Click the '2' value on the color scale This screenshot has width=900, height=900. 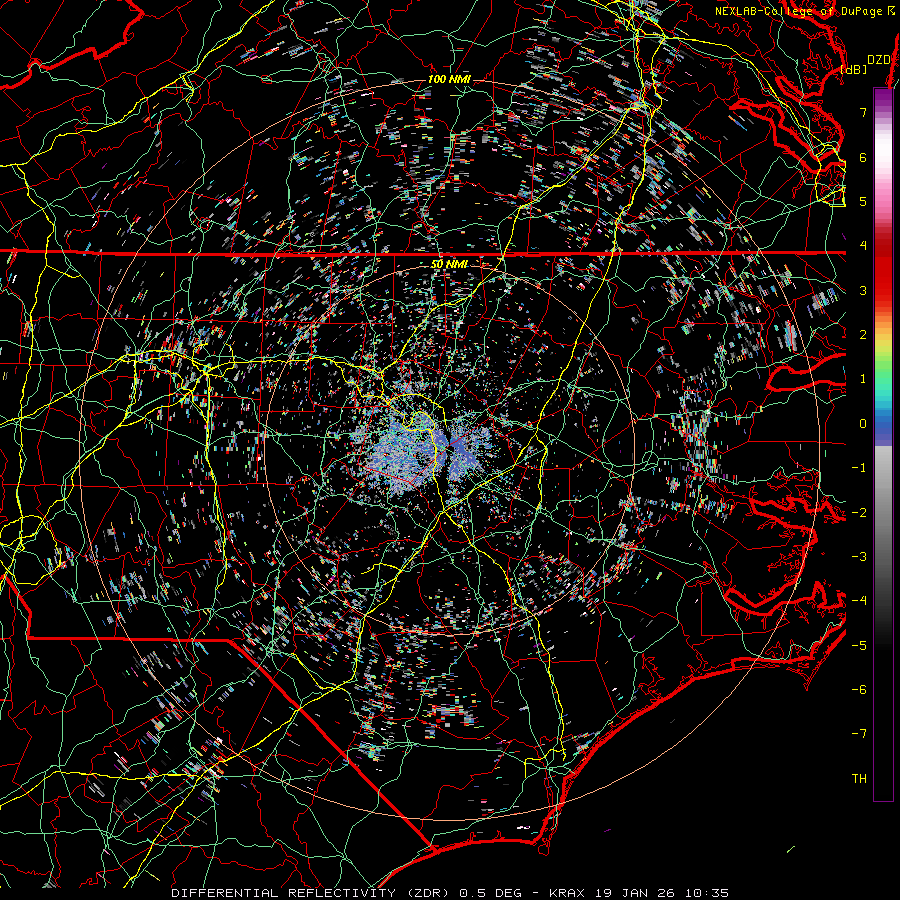(863, 335)
